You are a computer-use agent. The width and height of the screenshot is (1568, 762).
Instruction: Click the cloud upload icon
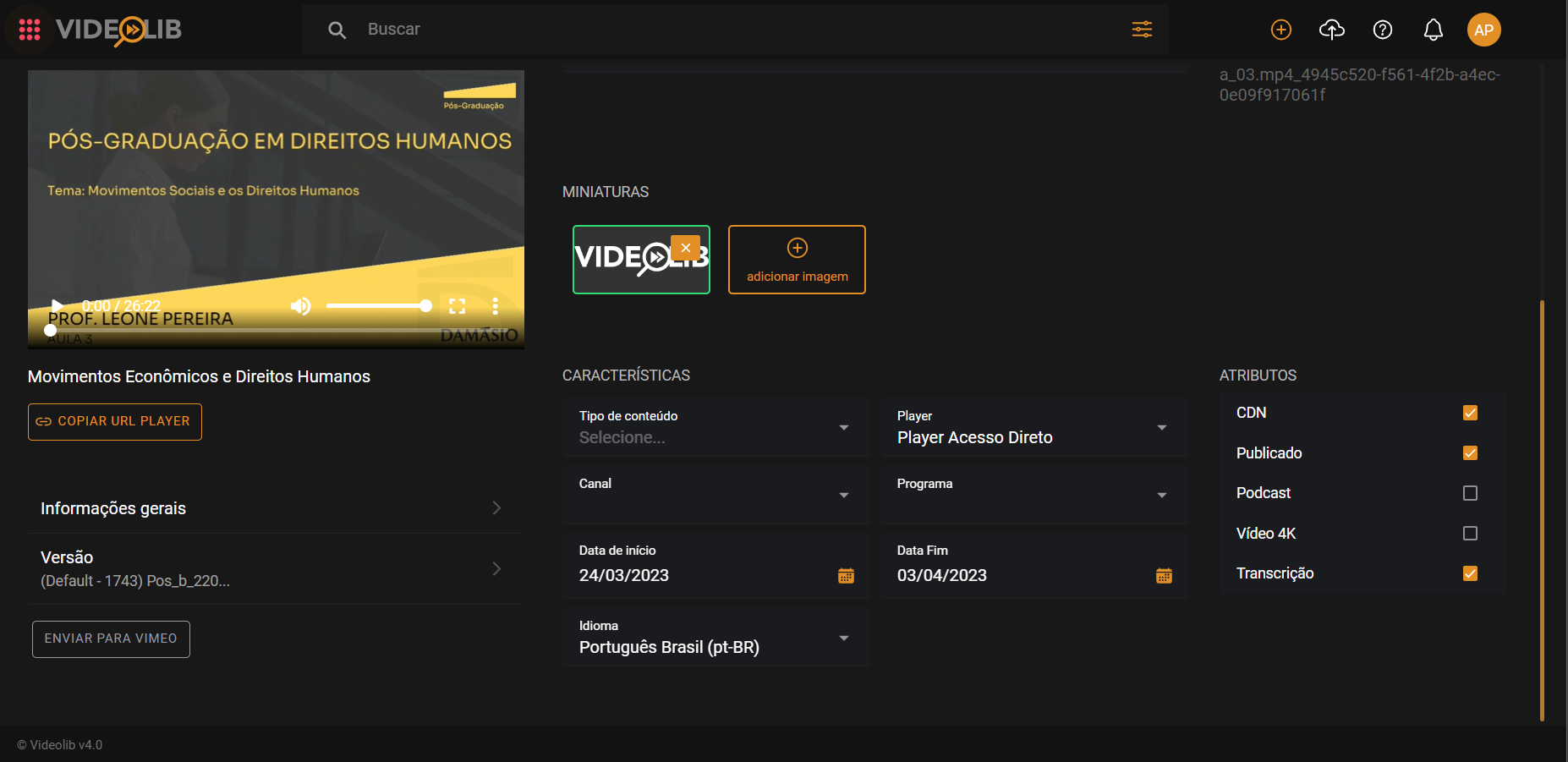pos(1332,30)
